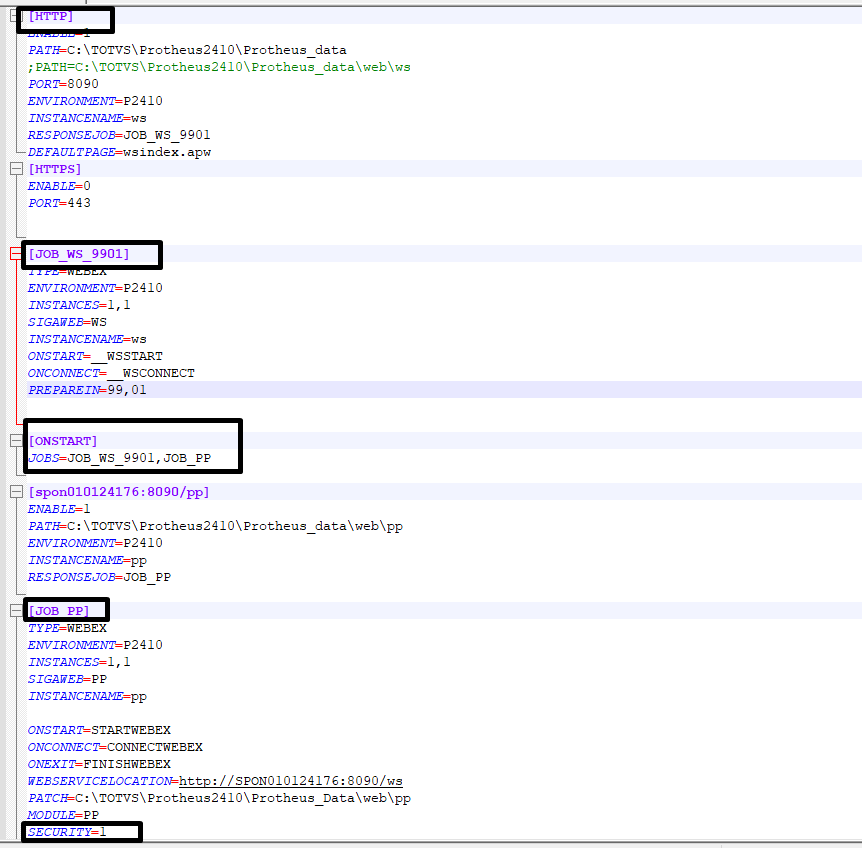Click the ENVIRONMENT=P2410 line under [JOB_WS_9901]

pos(95,288)
